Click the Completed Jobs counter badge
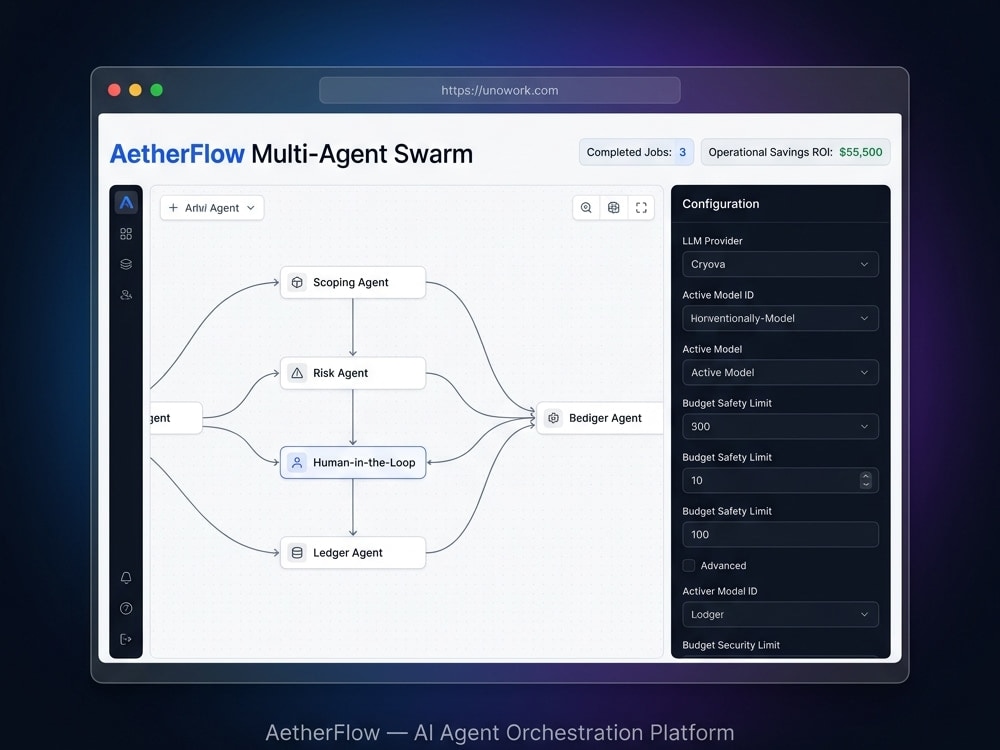1000x750 pixels. point(636,152)
